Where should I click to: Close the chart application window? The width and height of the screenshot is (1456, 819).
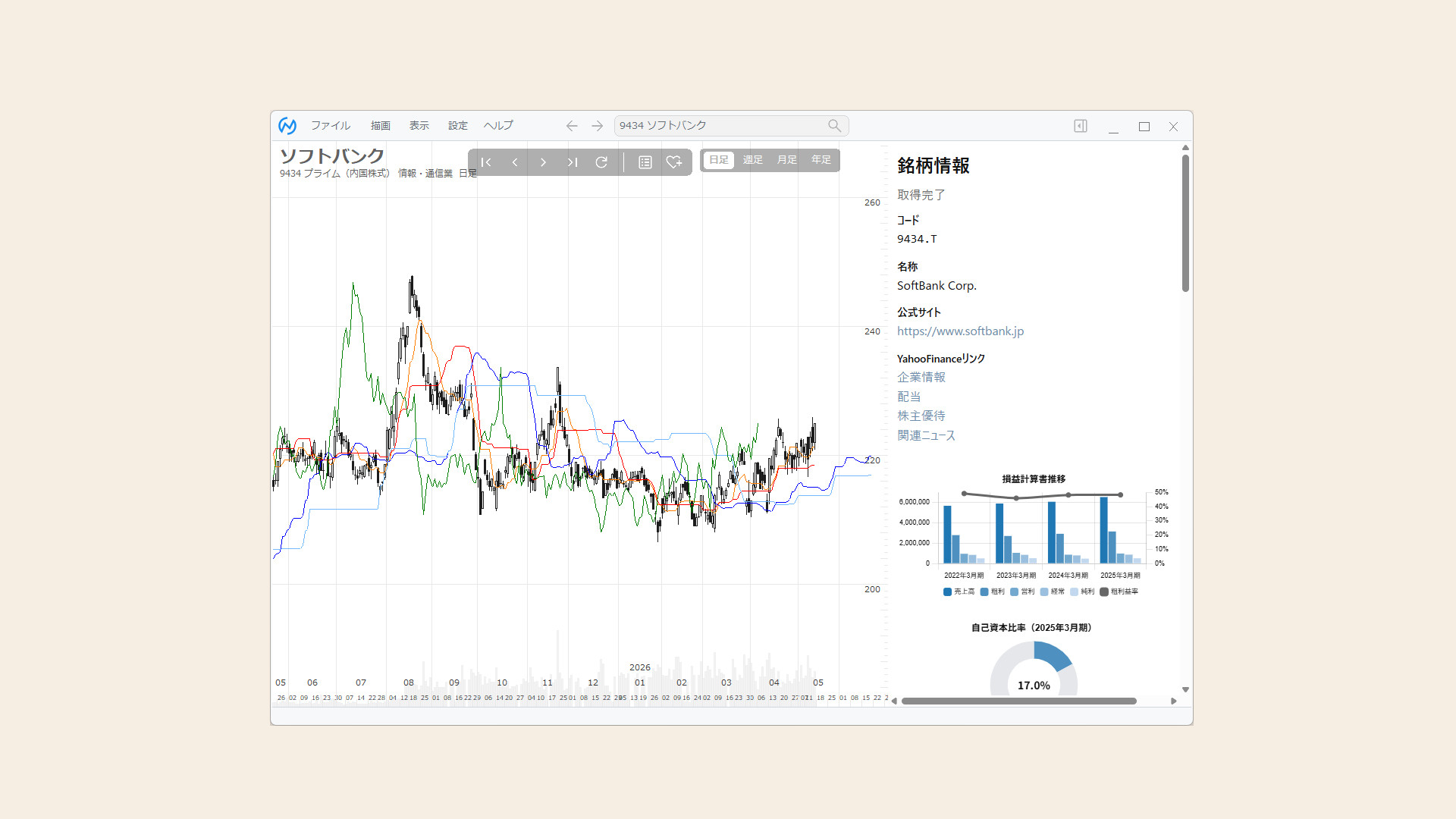(1173, 127)
